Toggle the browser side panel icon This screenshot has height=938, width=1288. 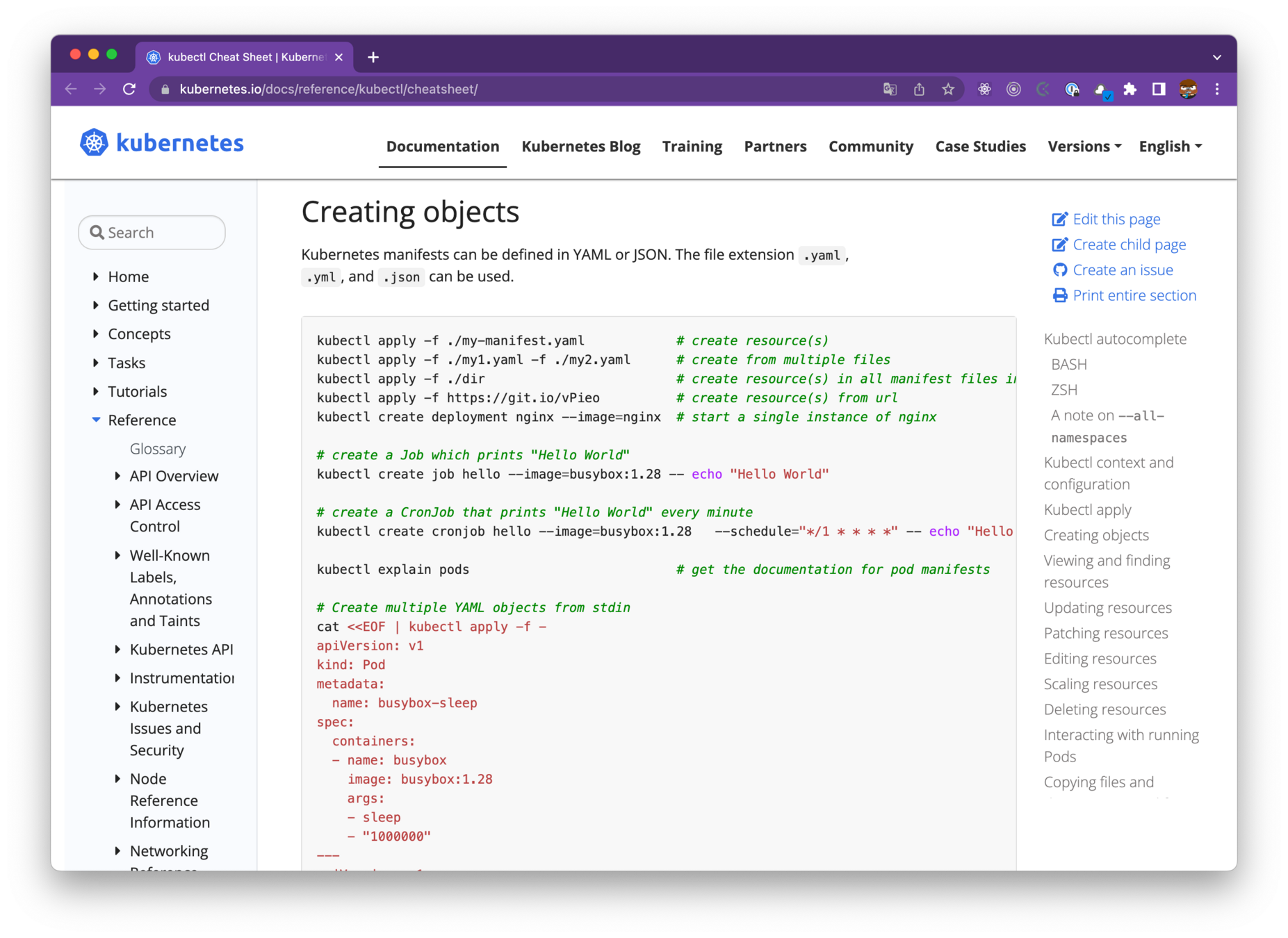pos(1159,89)
